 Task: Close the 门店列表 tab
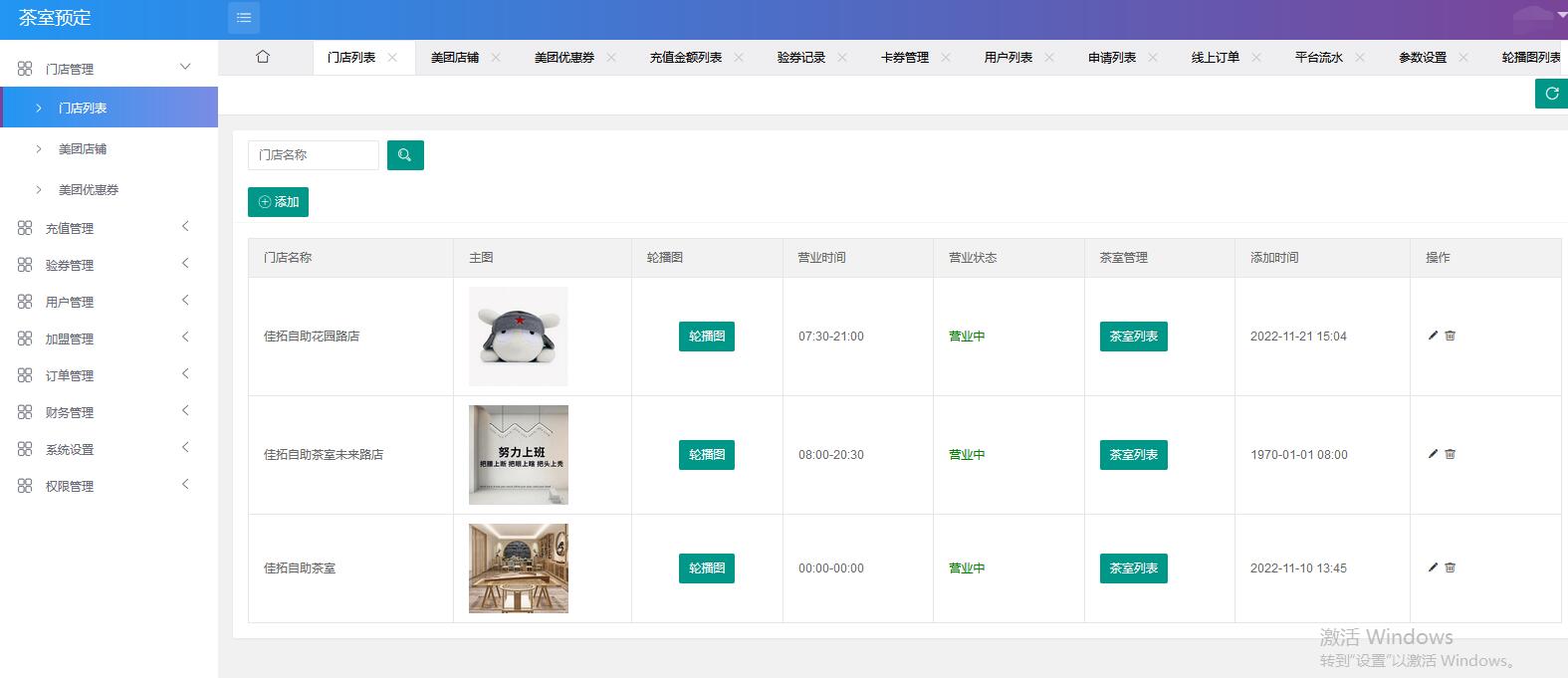pos(392,58)
